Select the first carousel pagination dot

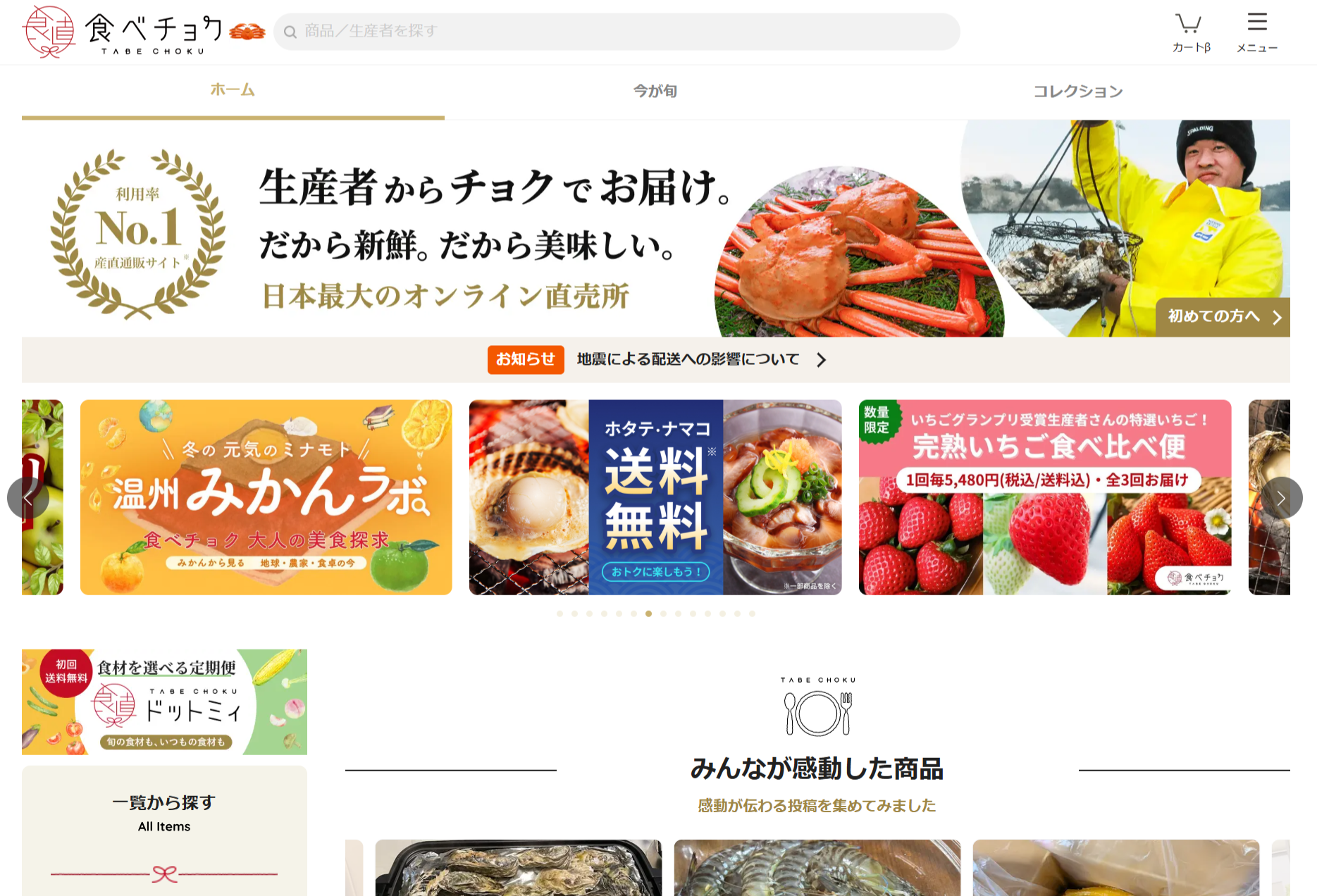(559, 614)
